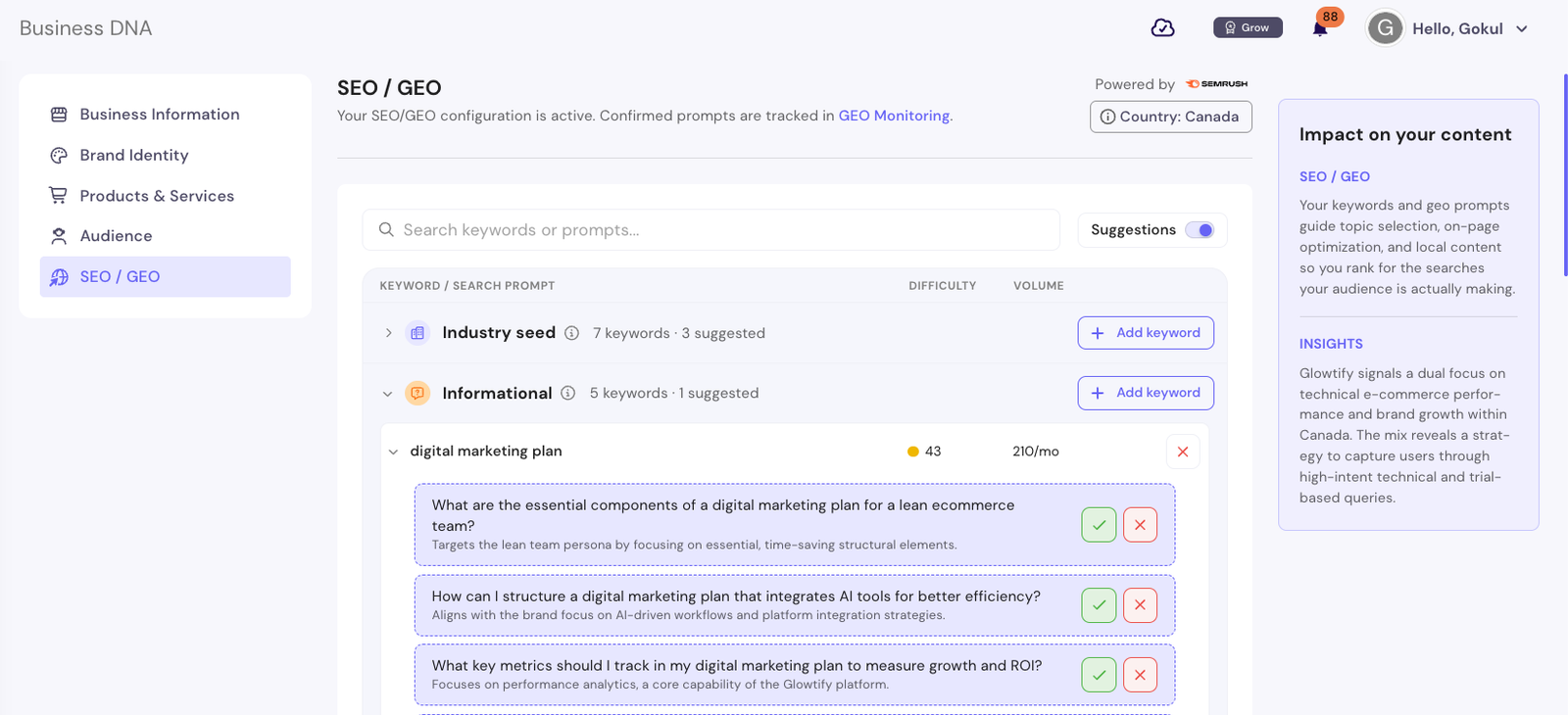Click info icon next to Industry seed
This screenshot has height=715, width=1568.
click(571, 333)
